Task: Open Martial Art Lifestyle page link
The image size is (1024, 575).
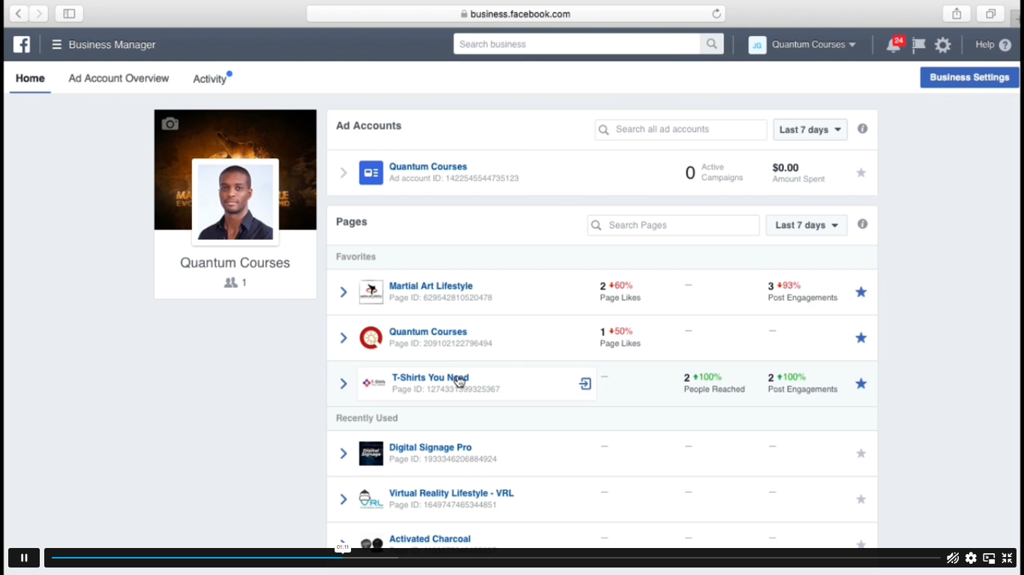Action: tap(431, 286)
